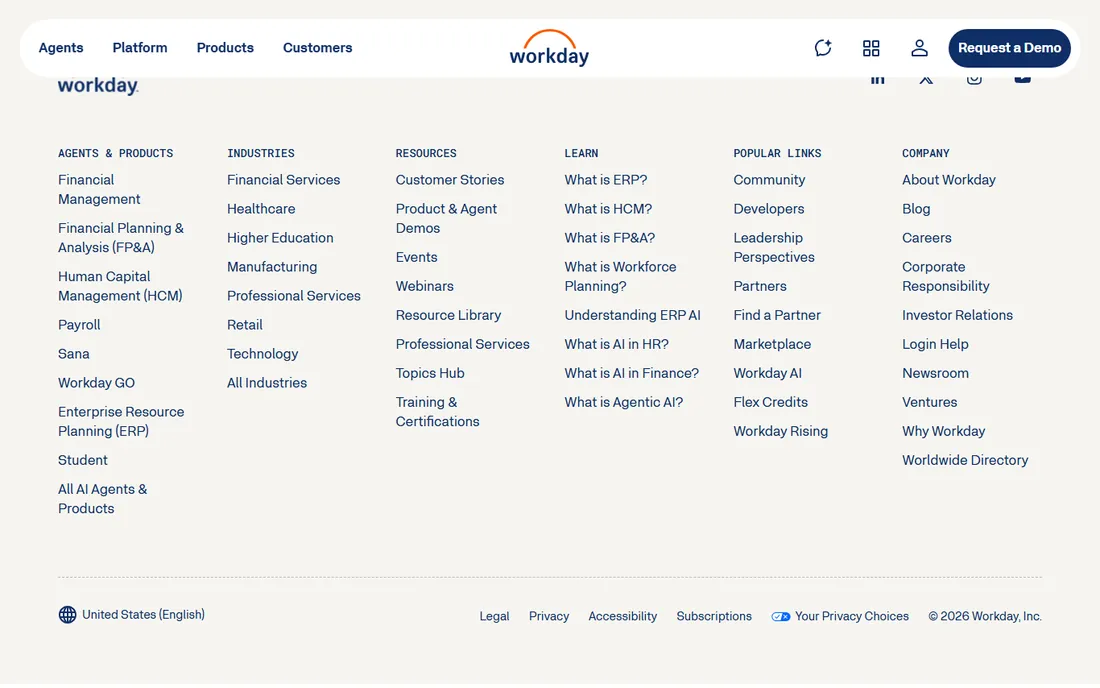Open What is ERP? link

[x=606, y=180]
